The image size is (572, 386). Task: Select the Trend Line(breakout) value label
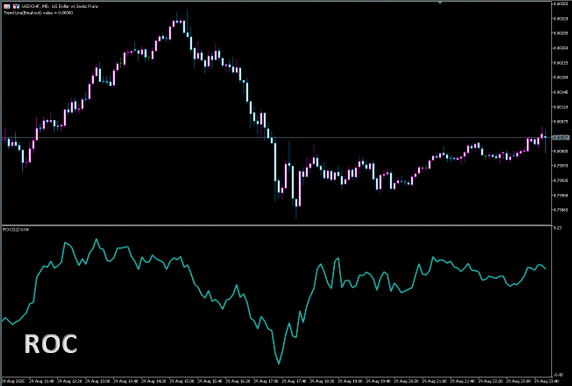click(38, 13)
